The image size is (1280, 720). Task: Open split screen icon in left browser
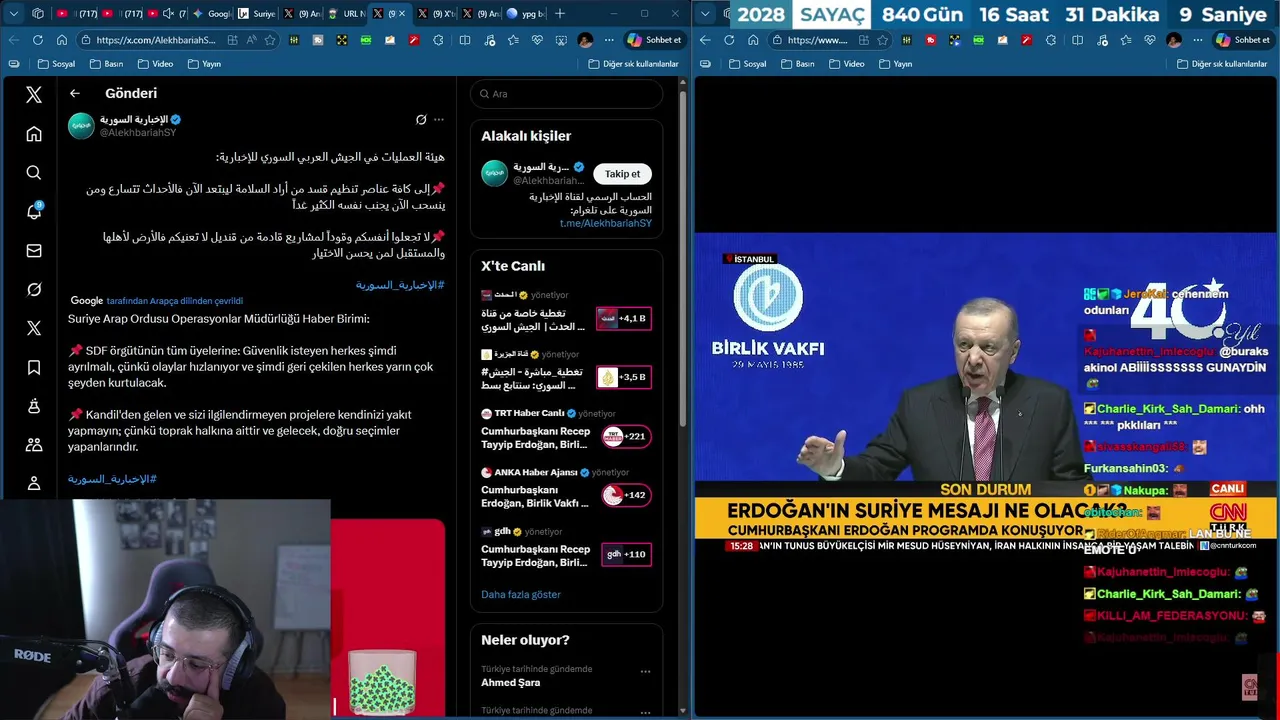coord(465,40)
